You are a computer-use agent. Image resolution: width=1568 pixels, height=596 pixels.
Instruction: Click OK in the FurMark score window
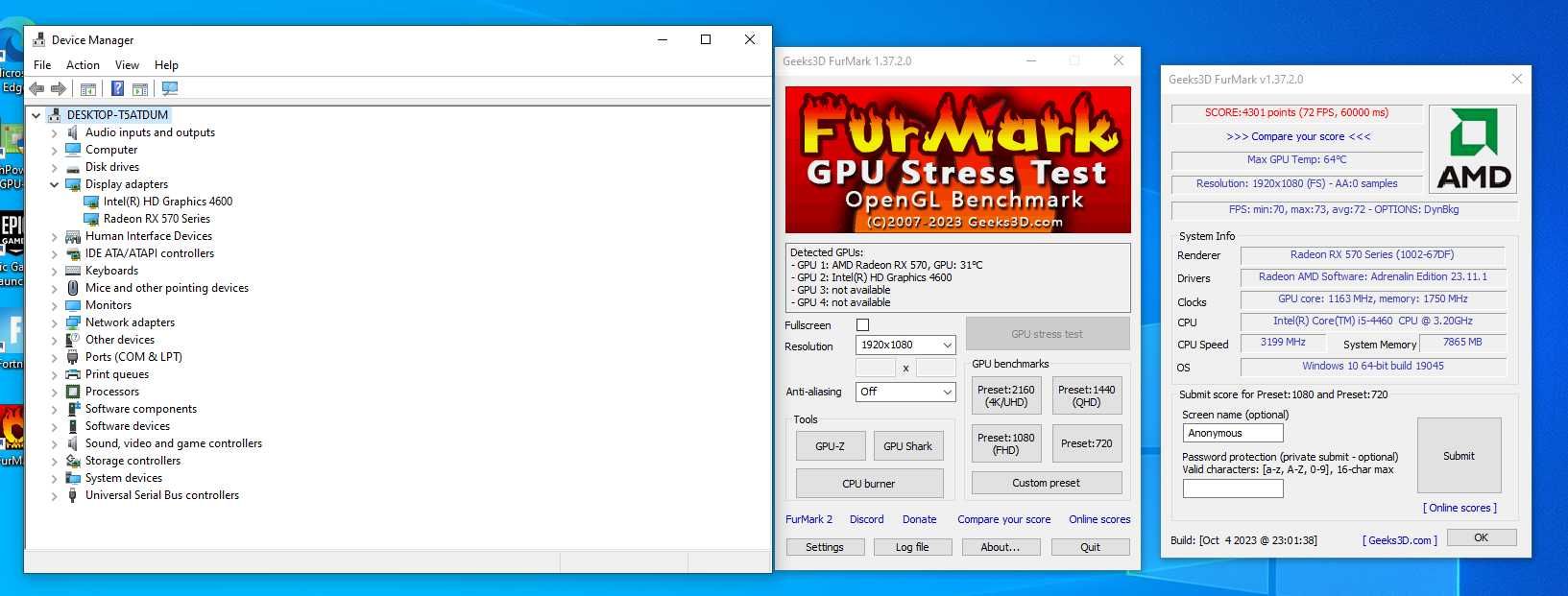(x=1482, y=537)
